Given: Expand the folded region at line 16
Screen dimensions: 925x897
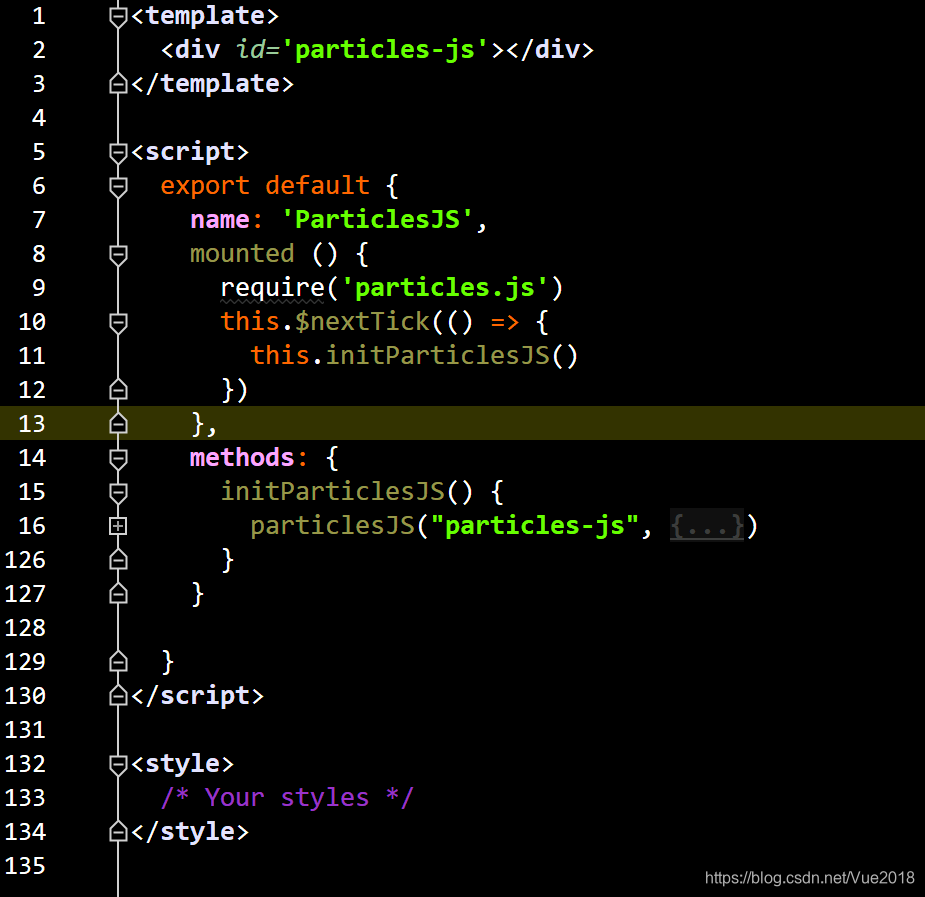Looking at the screenshot, I should 118,526.
